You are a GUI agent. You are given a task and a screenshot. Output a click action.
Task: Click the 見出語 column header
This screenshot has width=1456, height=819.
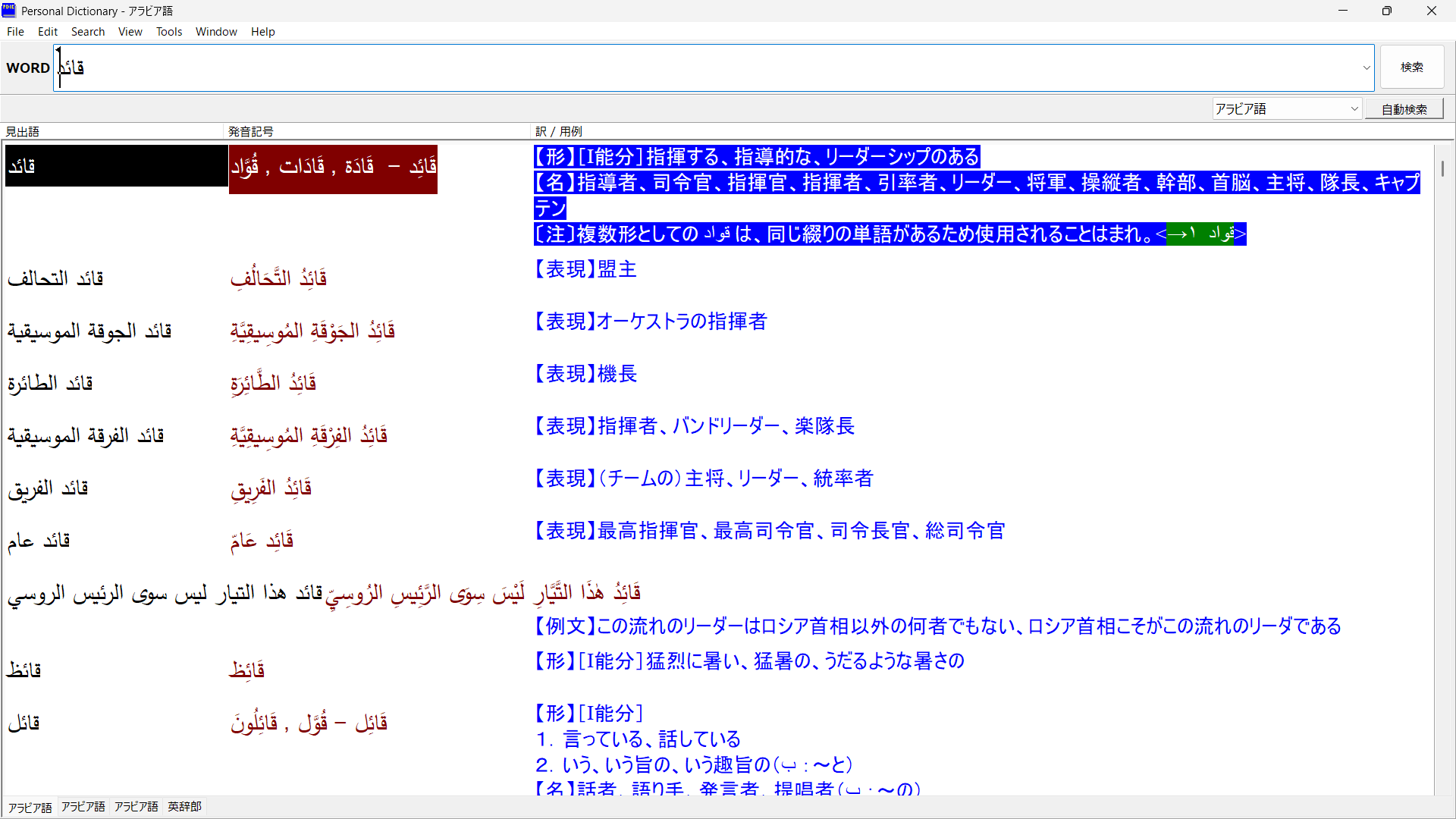(23, 131)
